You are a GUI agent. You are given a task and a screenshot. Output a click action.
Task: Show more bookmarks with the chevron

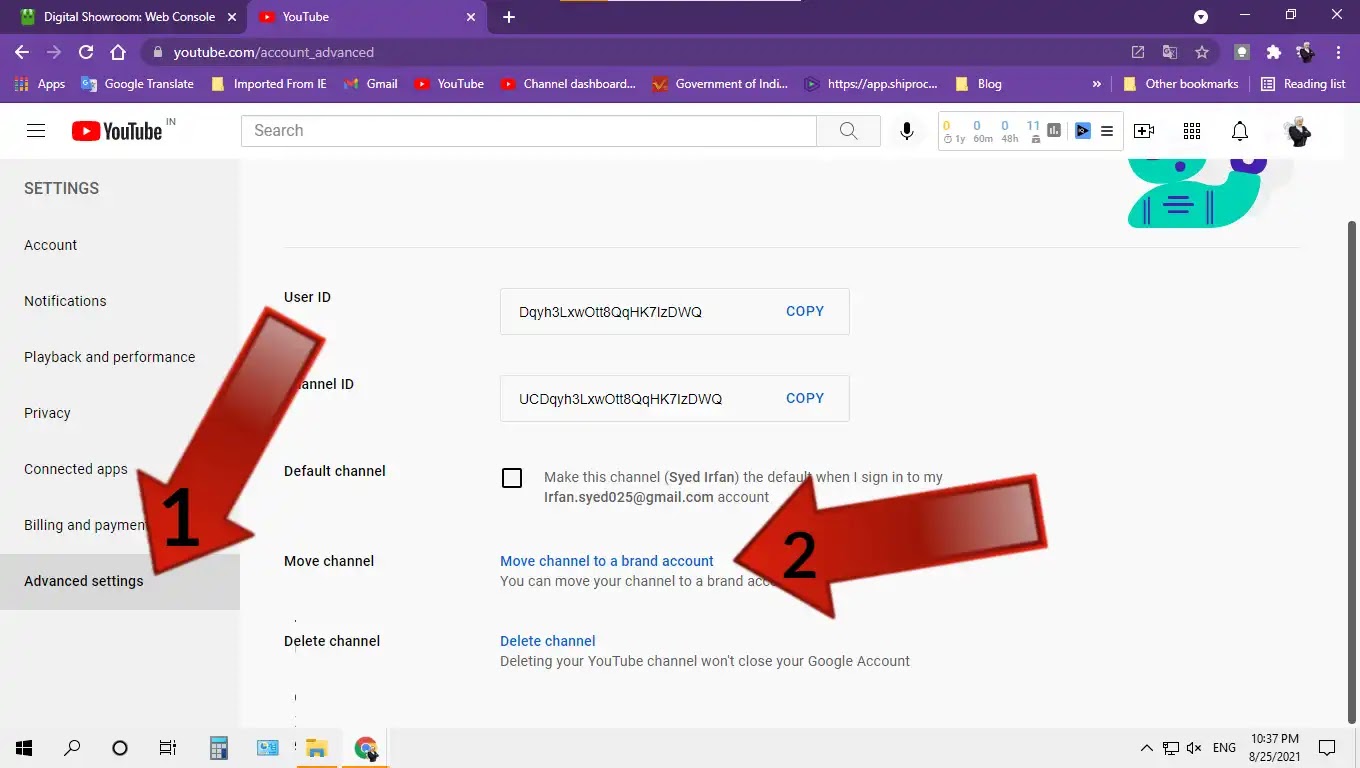tap(1097, 84)
